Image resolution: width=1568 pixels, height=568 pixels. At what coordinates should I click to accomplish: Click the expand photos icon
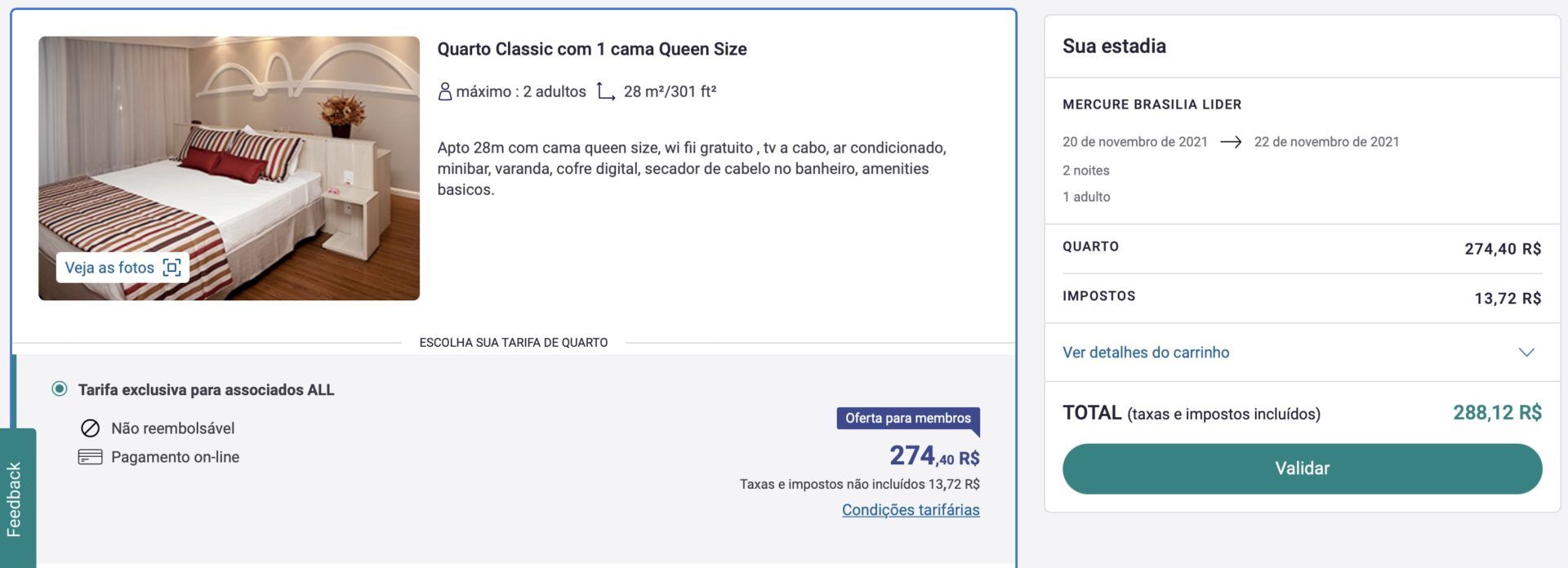tap(171, 268)
